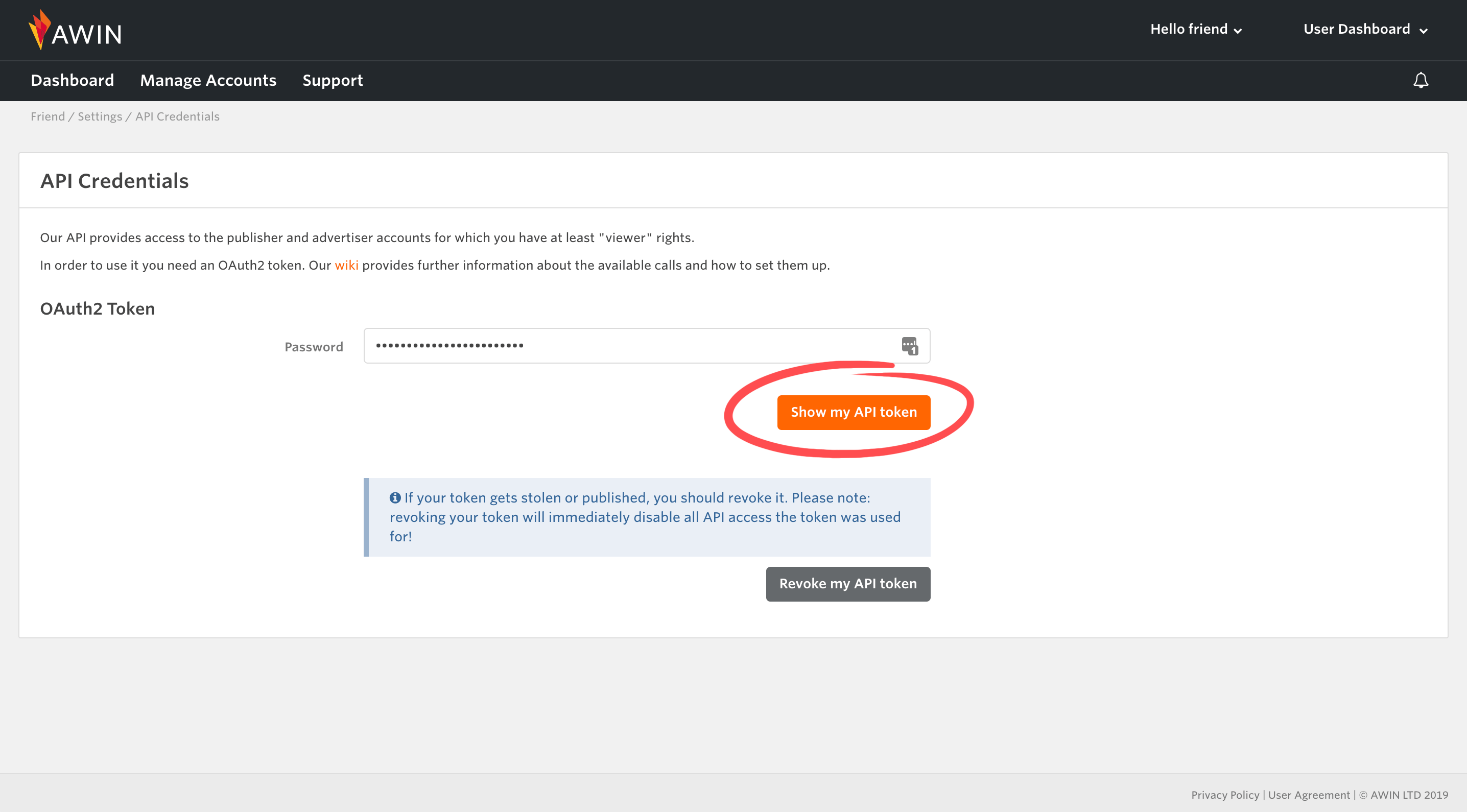Click the Password field label

[314, 347]
